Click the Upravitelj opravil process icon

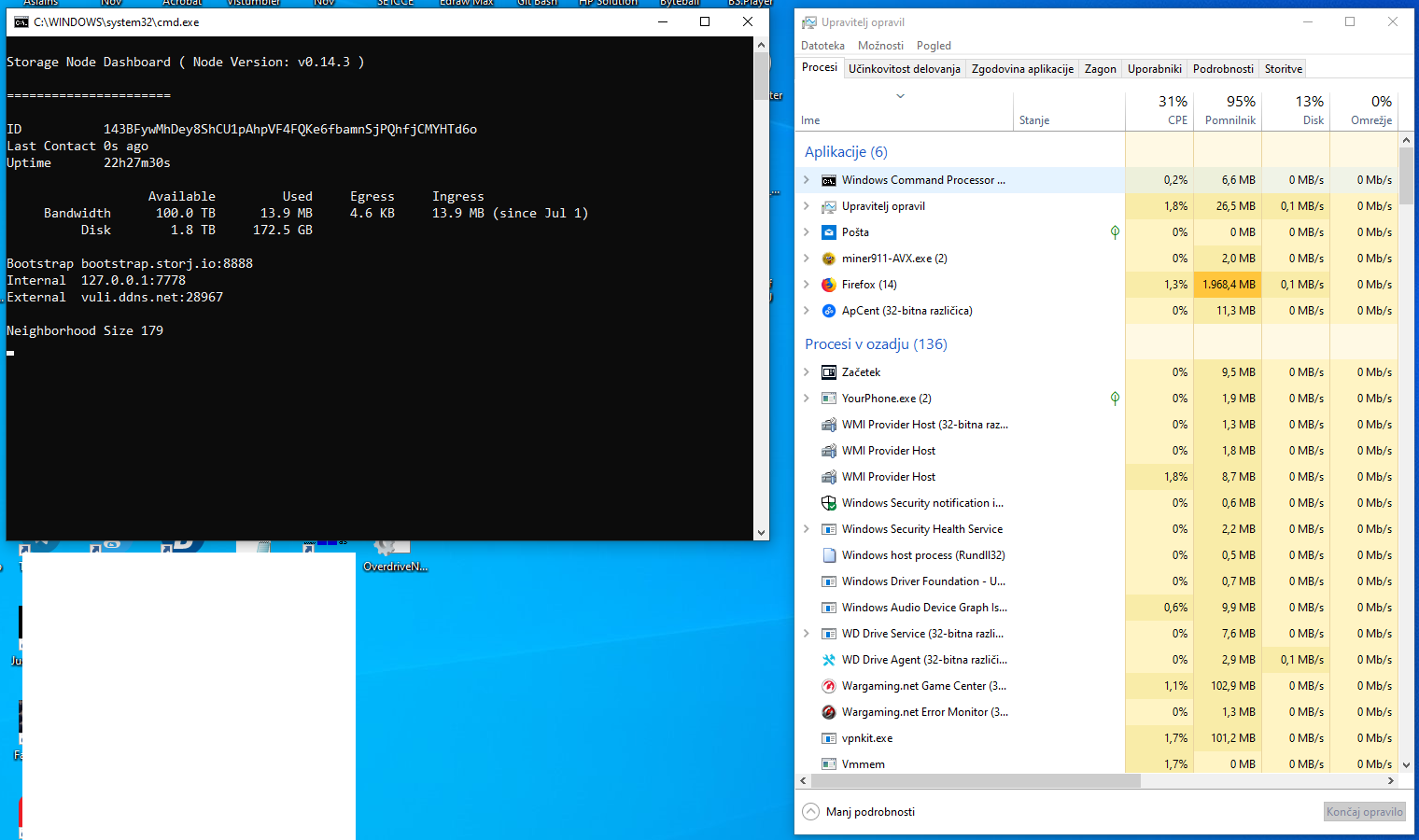coord(828,206)
